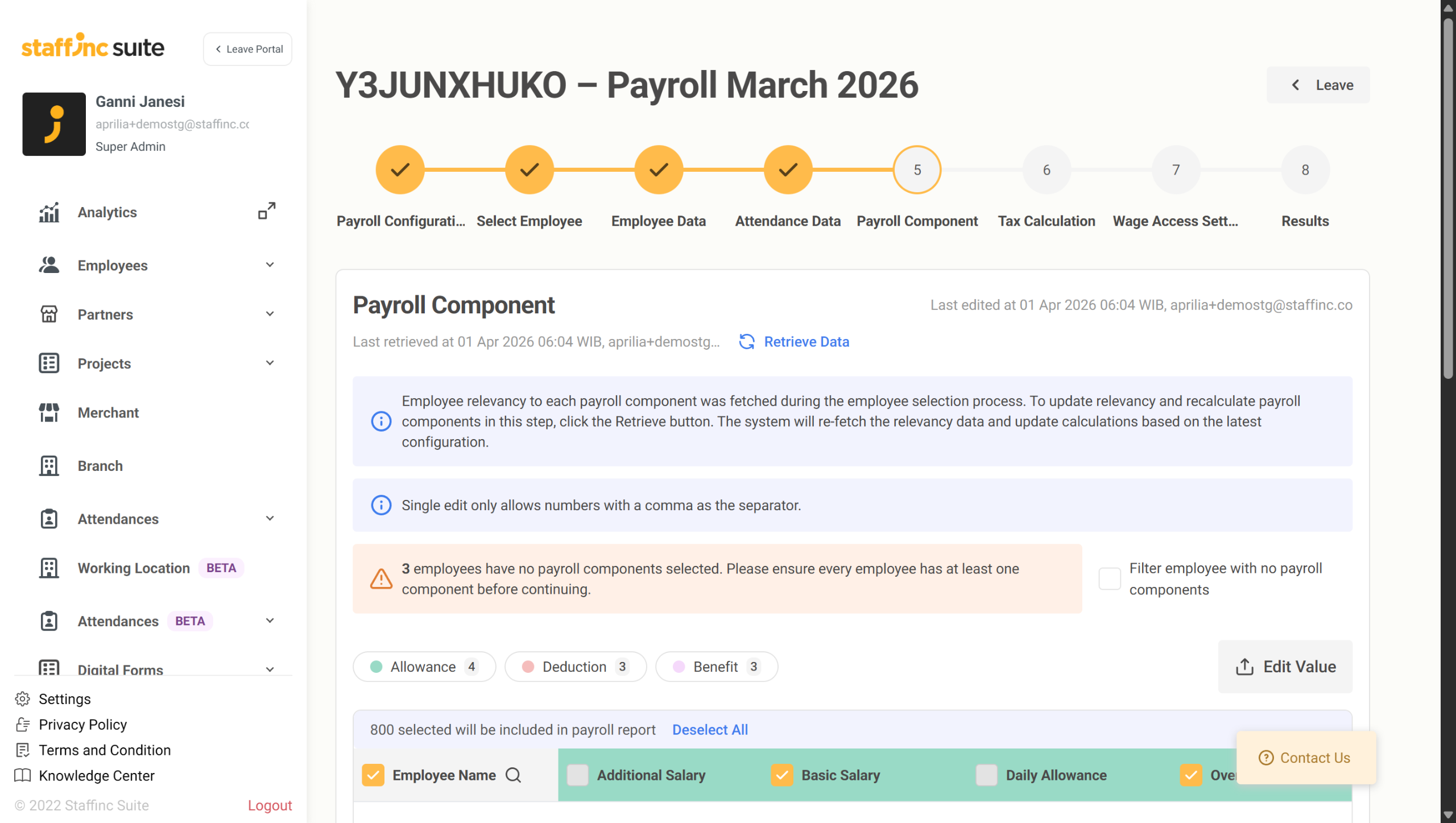
Task: Select the Benefit component tab
Action: click(716, 667)
